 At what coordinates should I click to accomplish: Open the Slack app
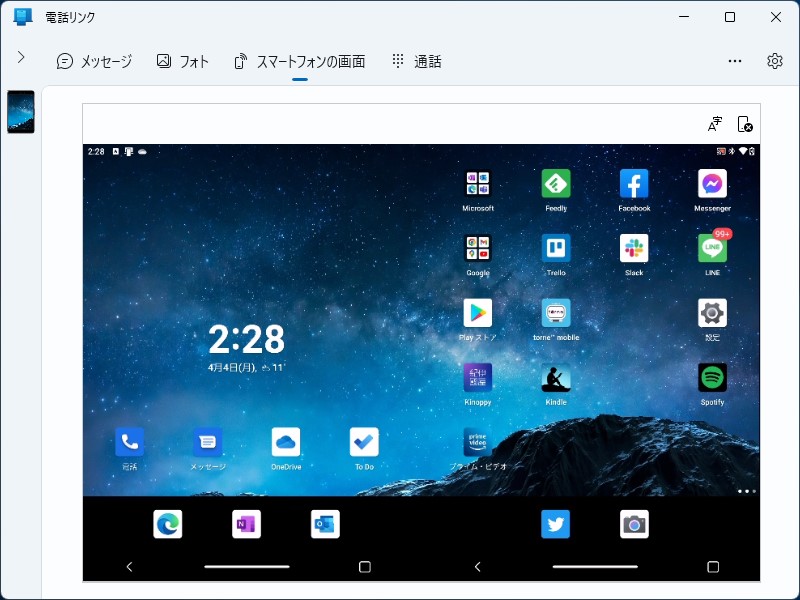coord(633,249)
